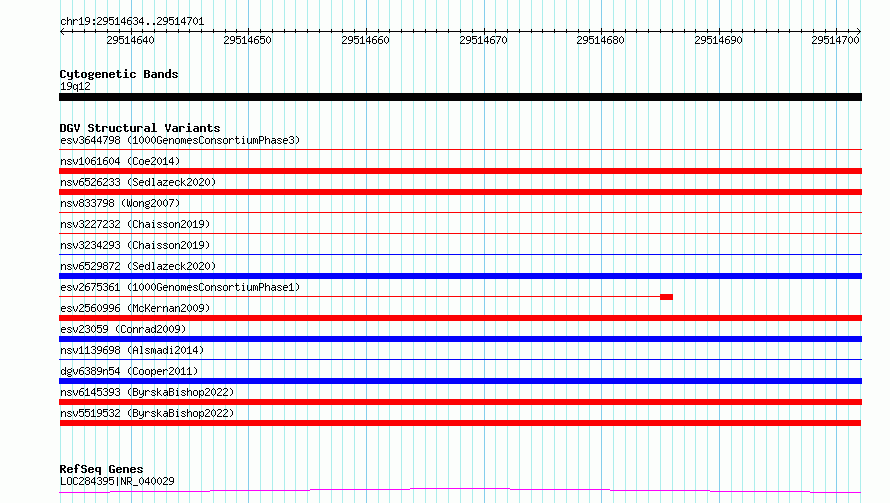Click the blue bar under dgv6389n54
Viewport: 890px width, 503px height.
[460, 381]
